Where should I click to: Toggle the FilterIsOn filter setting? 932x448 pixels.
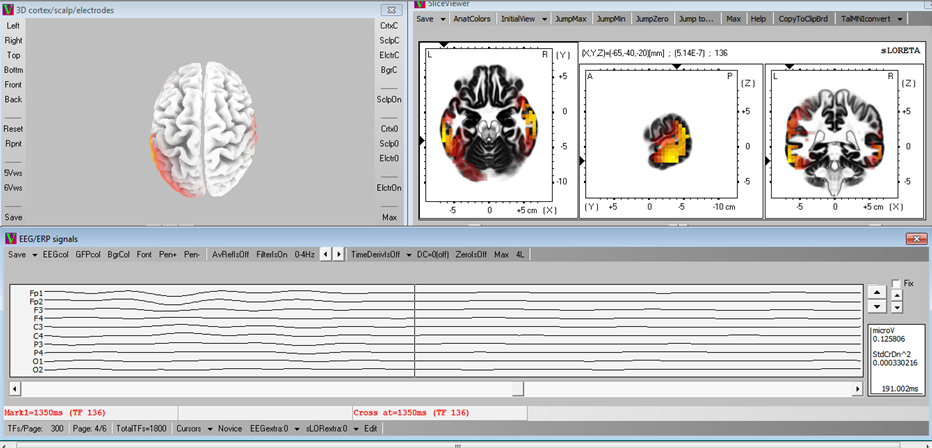pos(271,254)
